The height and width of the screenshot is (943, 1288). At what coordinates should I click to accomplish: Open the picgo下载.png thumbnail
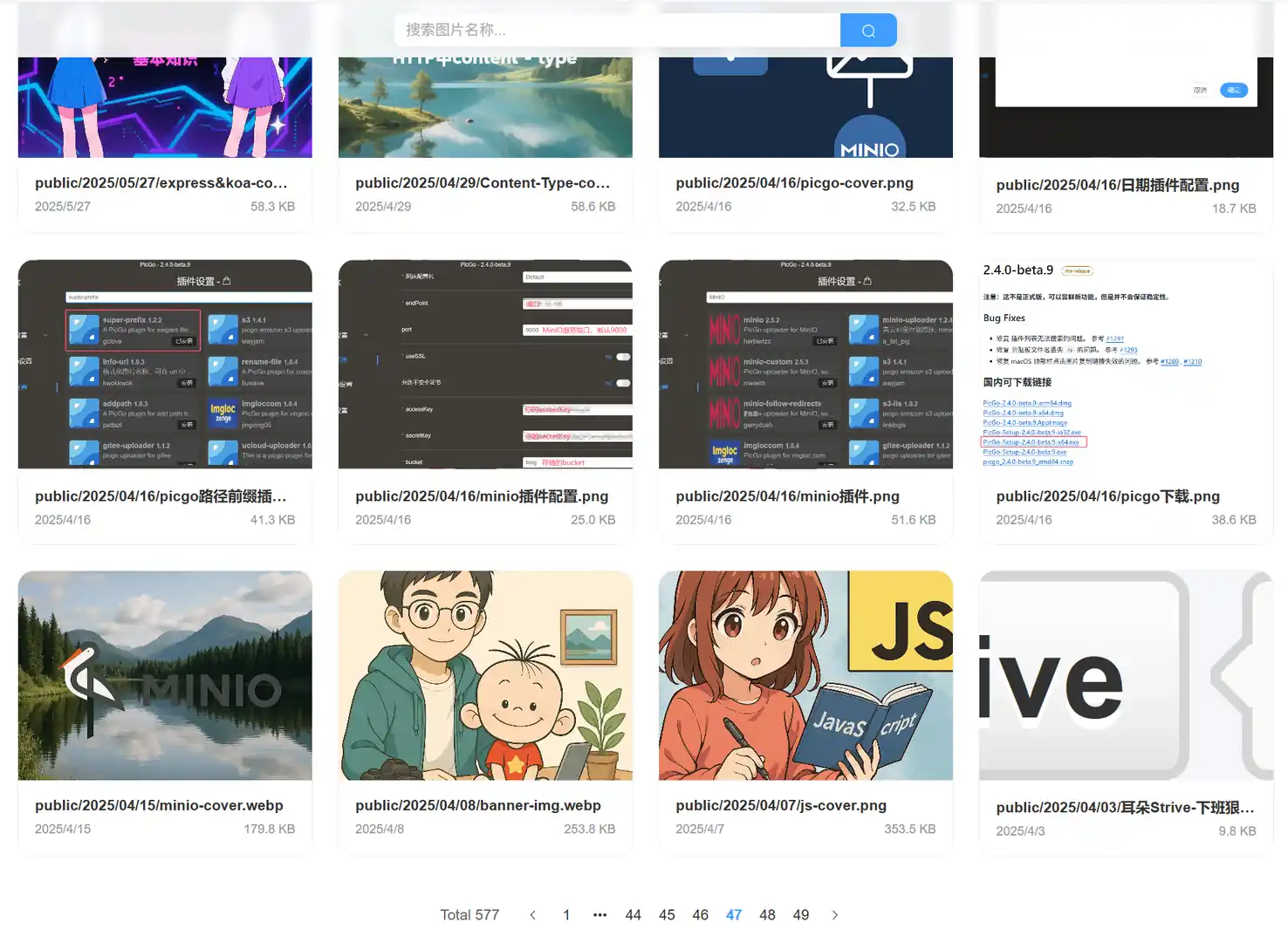pyautogui.click(x=1126, y=365)
